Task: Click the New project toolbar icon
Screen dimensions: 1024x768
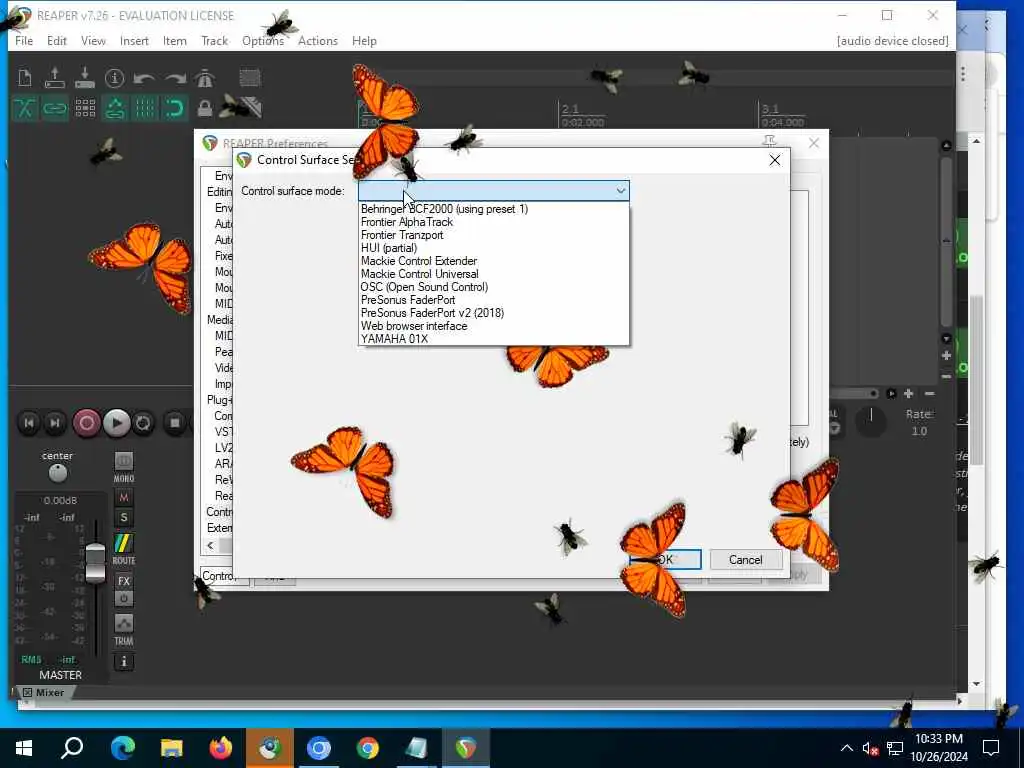Action: (x=25, y=78)
